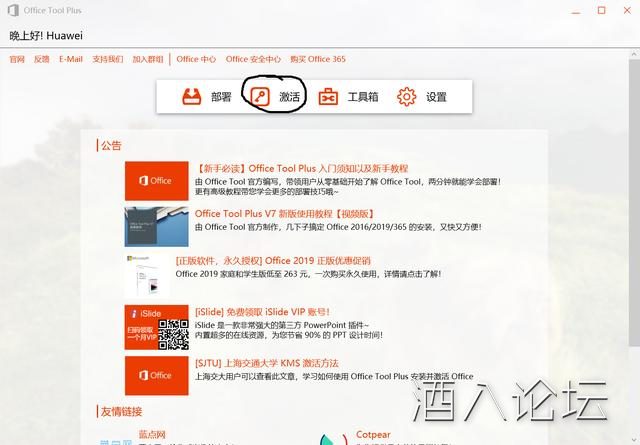The image size is (640, 445).
Task: Select the 工具箱 label
Action: coord(363,97)
